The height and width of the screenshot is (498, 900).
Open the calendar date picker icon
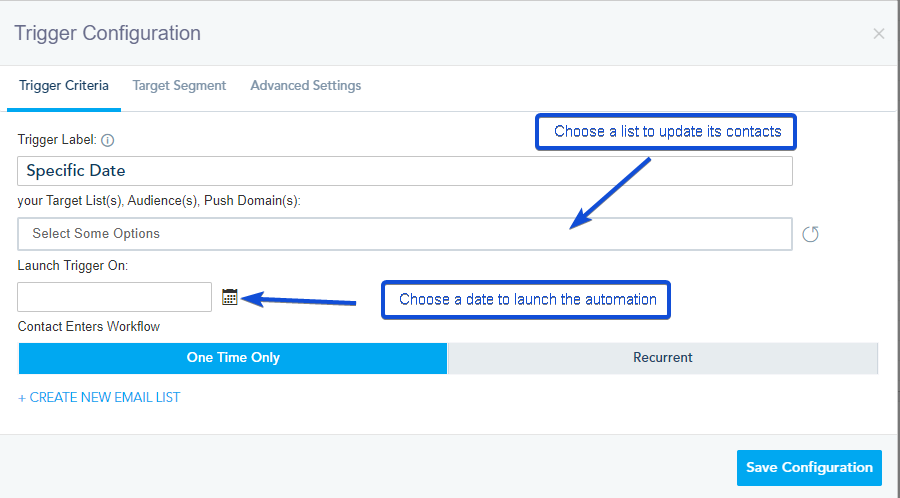click(x=230, y=297)
